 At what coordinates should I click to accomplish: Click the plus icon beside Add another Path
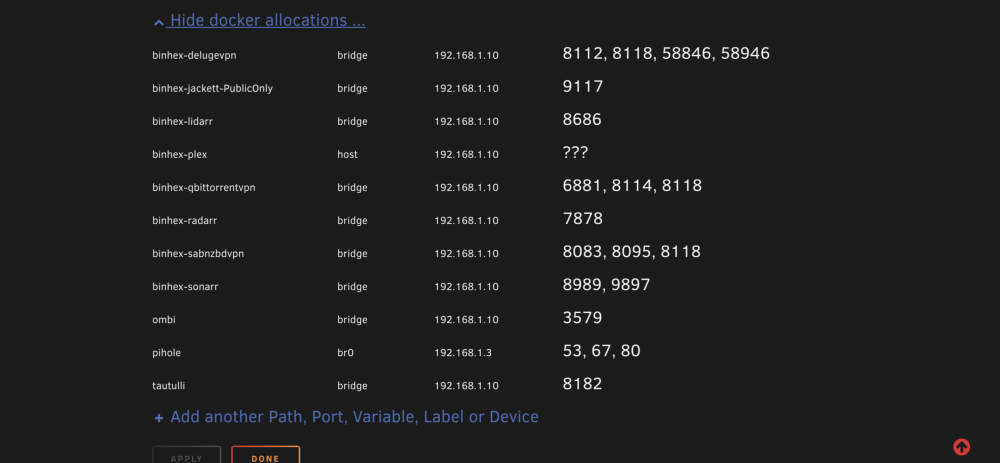159,418
